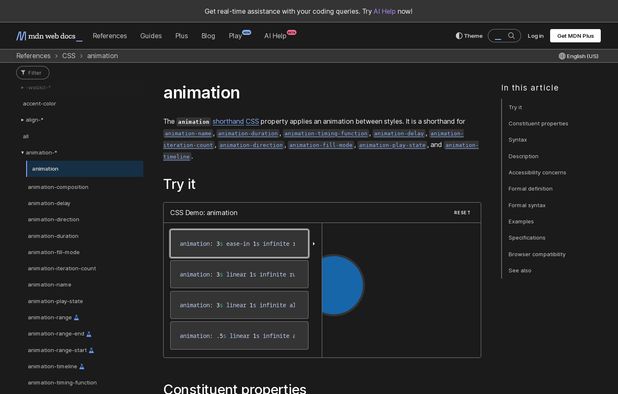
Task: Jump to Constituent properties in outline
Action: click(538, 124)
